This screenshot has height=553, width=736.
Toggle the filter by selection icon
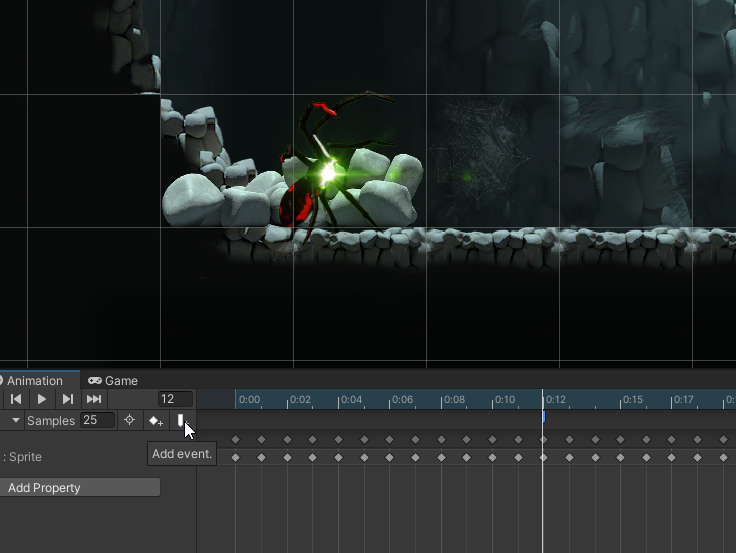click(x=129, y=421)
